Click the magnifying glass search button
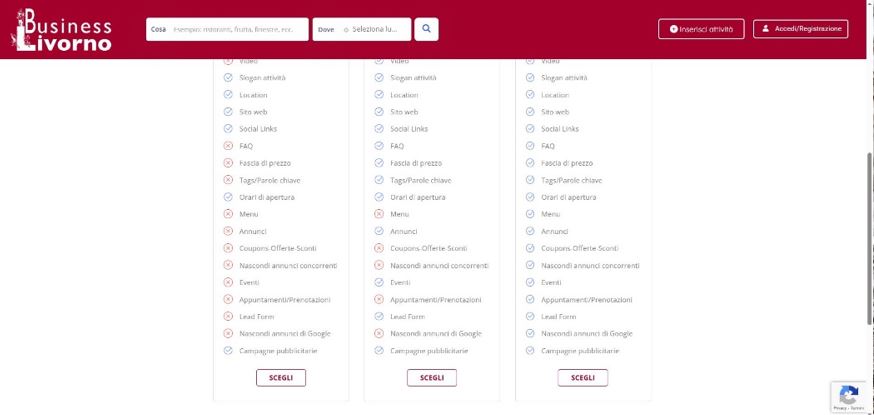The width and height of the screenshot is (874, 415). click(x=426, y=29)
